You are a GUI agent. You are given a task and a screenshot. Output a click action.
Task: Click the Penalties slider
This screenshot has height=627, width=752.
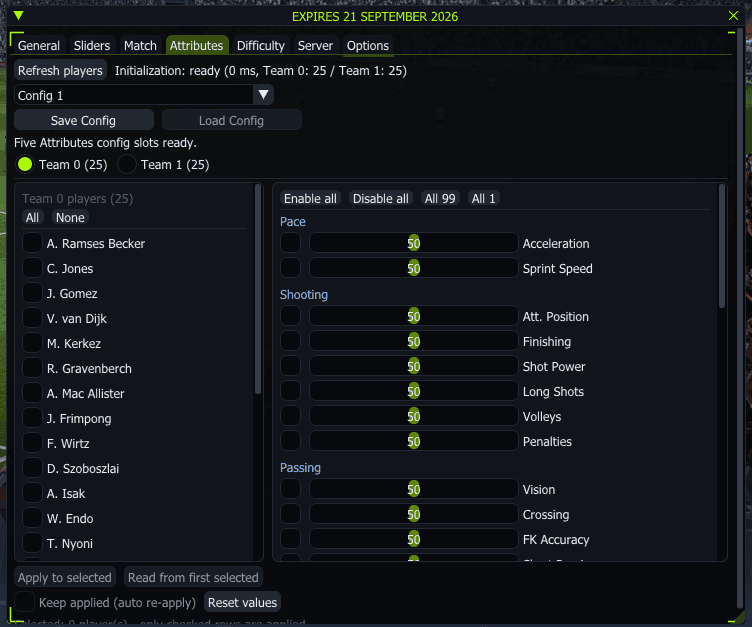[x=413, y=440]
